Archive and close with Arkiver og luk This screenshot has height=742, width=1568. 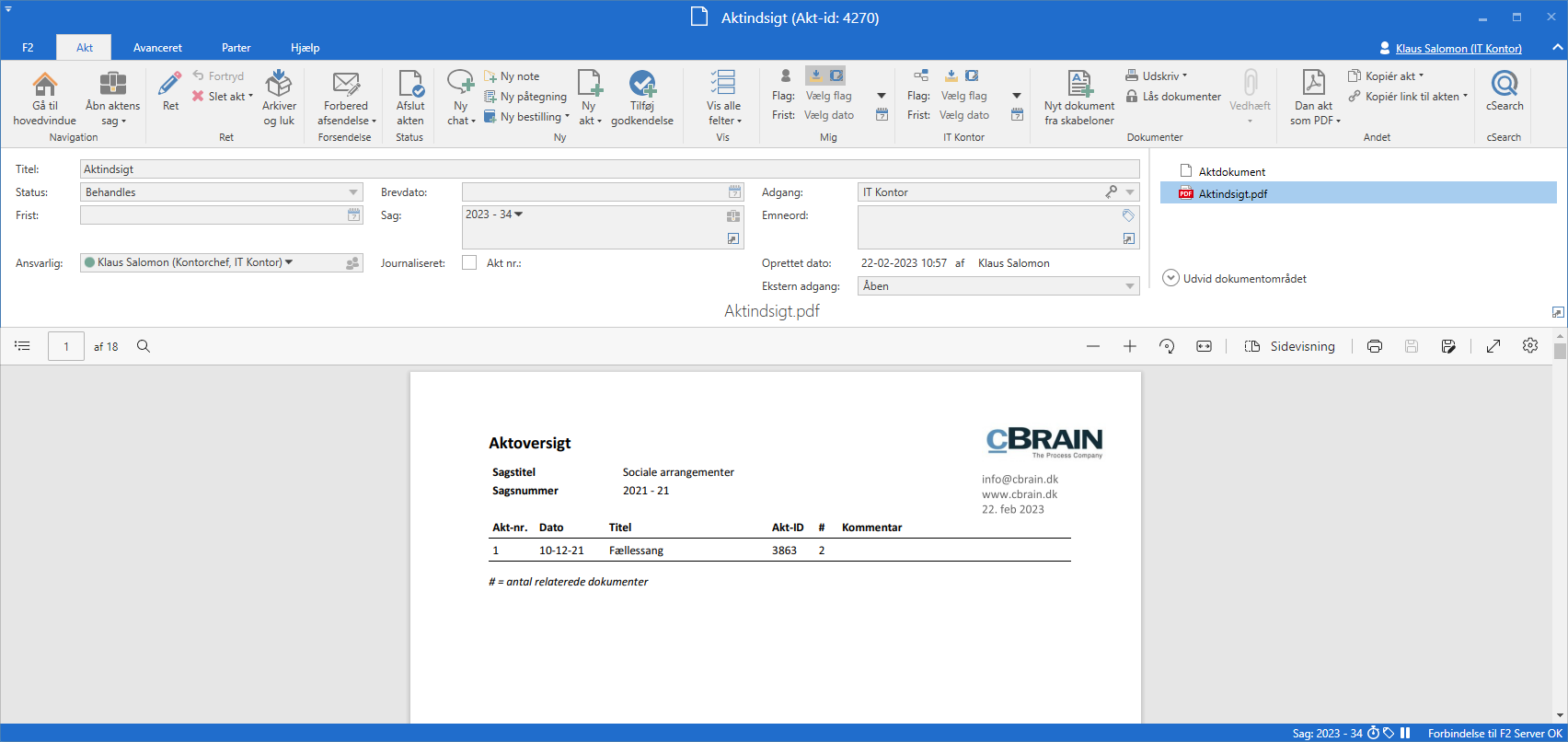coord(279,98)
